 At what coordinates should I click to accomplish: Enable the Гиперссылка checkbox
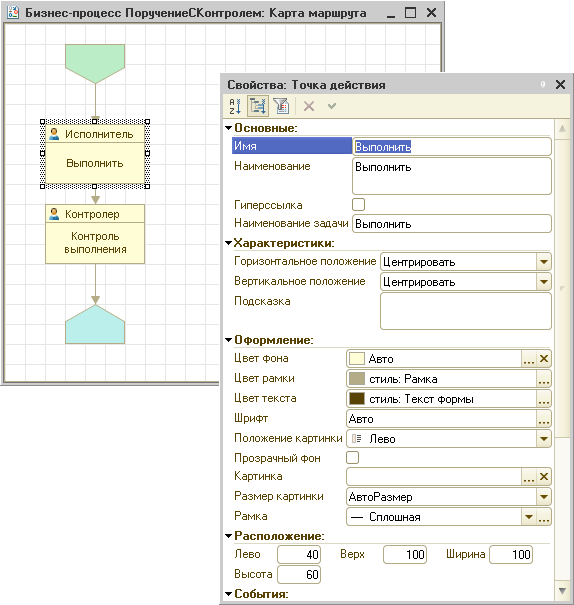[358, 204]
